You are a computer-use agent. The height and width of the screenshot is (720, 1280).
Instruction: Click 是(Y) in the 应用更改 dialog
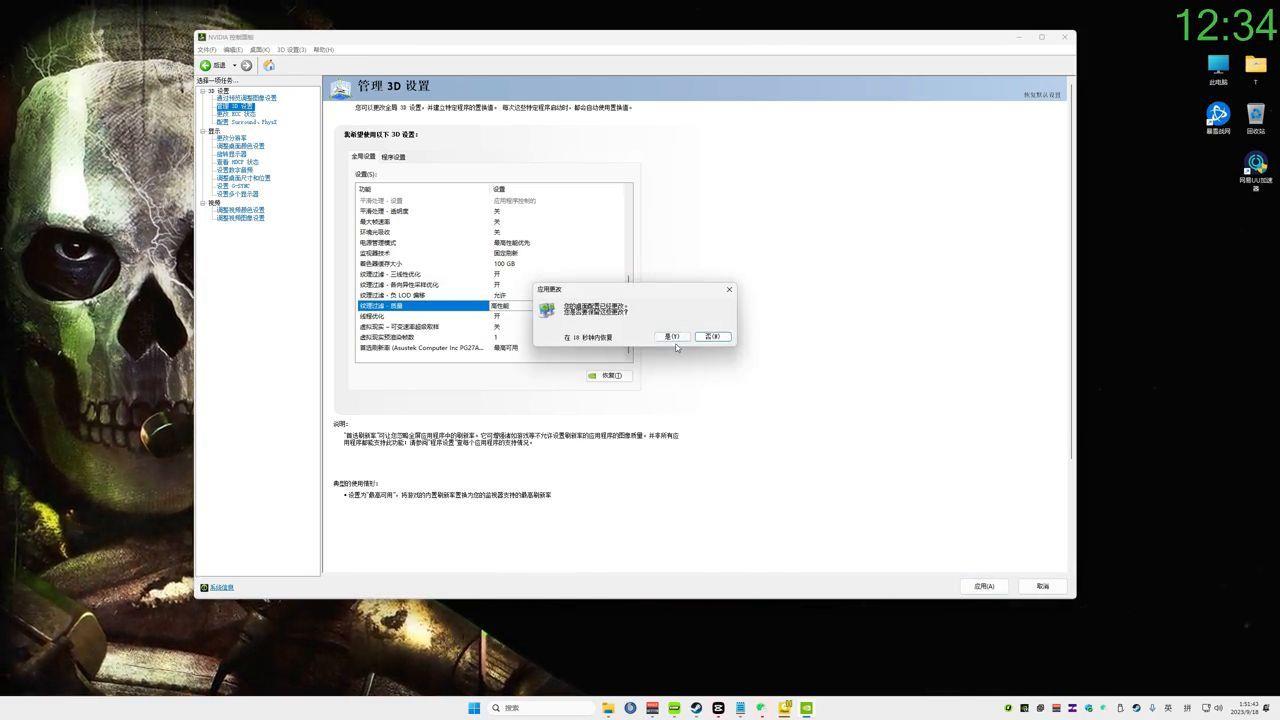tap(673, 336)
